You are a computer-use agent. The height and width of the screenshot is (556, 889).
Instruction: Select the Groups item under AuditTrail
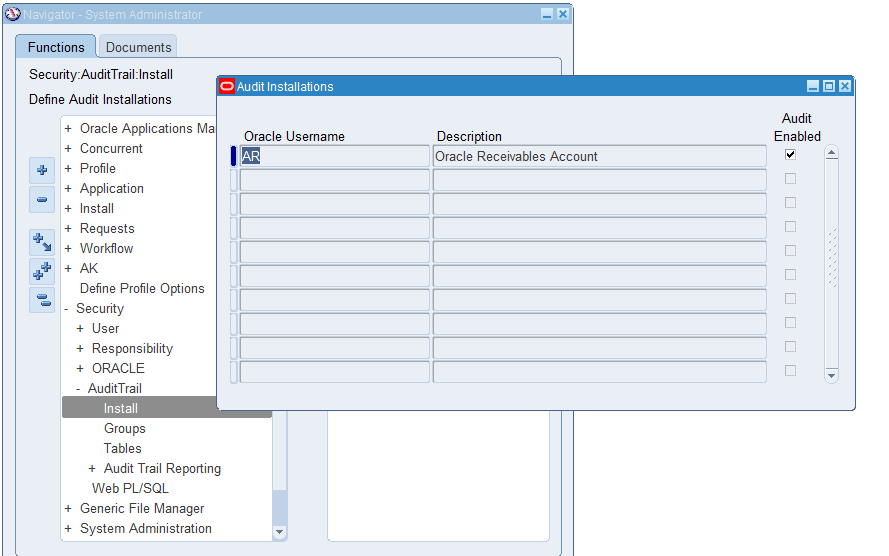coord(125,428)
